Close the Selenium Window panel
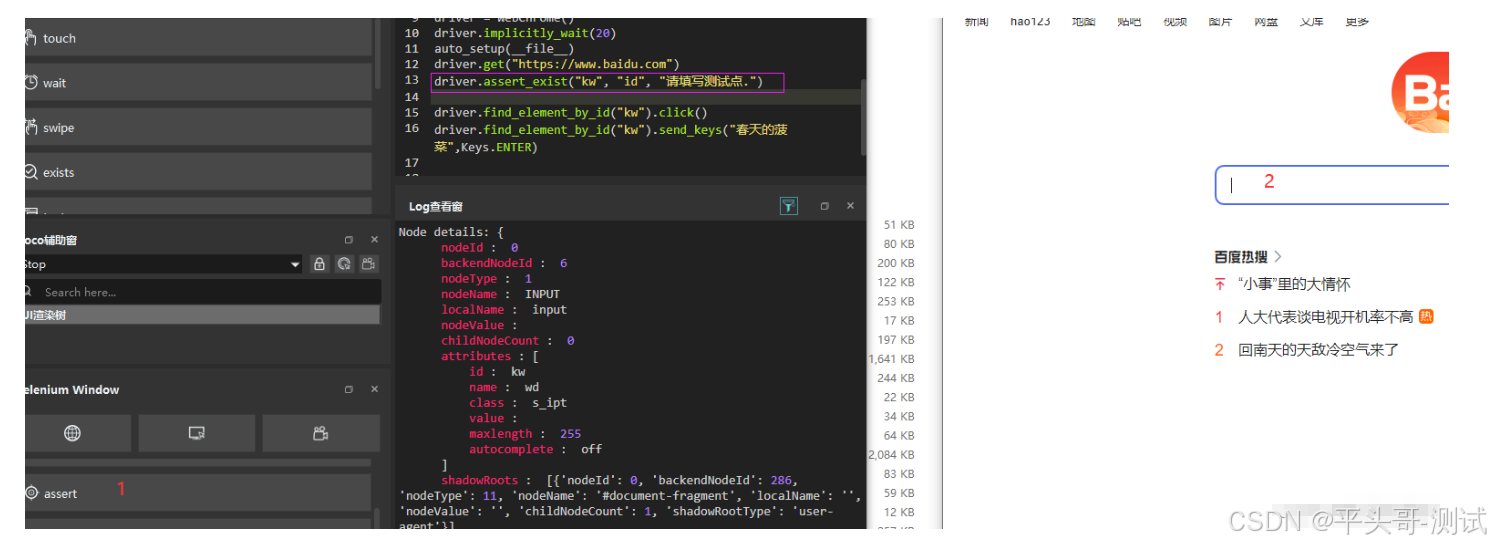This screenshot has width=1491, height=547. [374, 389]
